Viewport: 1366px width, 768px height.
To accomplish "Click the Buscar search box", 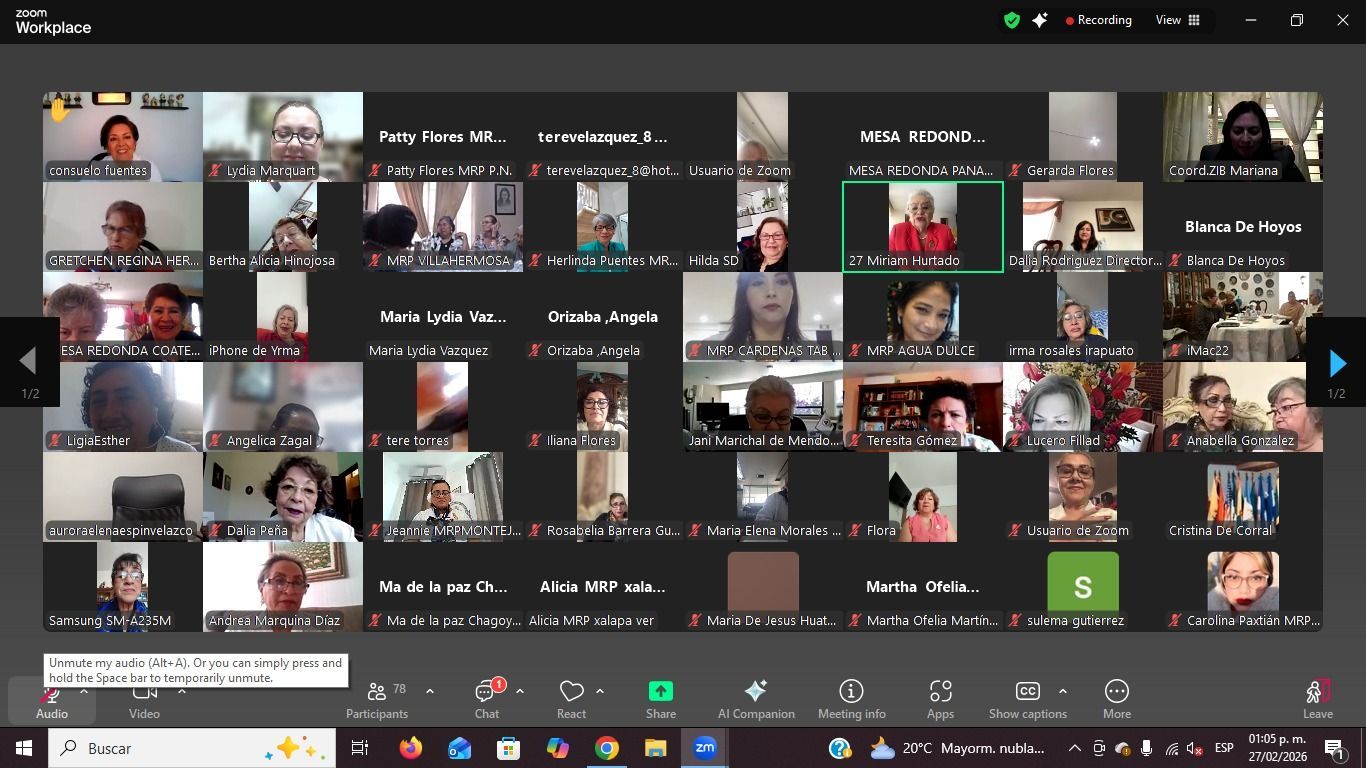I will 191,748.
